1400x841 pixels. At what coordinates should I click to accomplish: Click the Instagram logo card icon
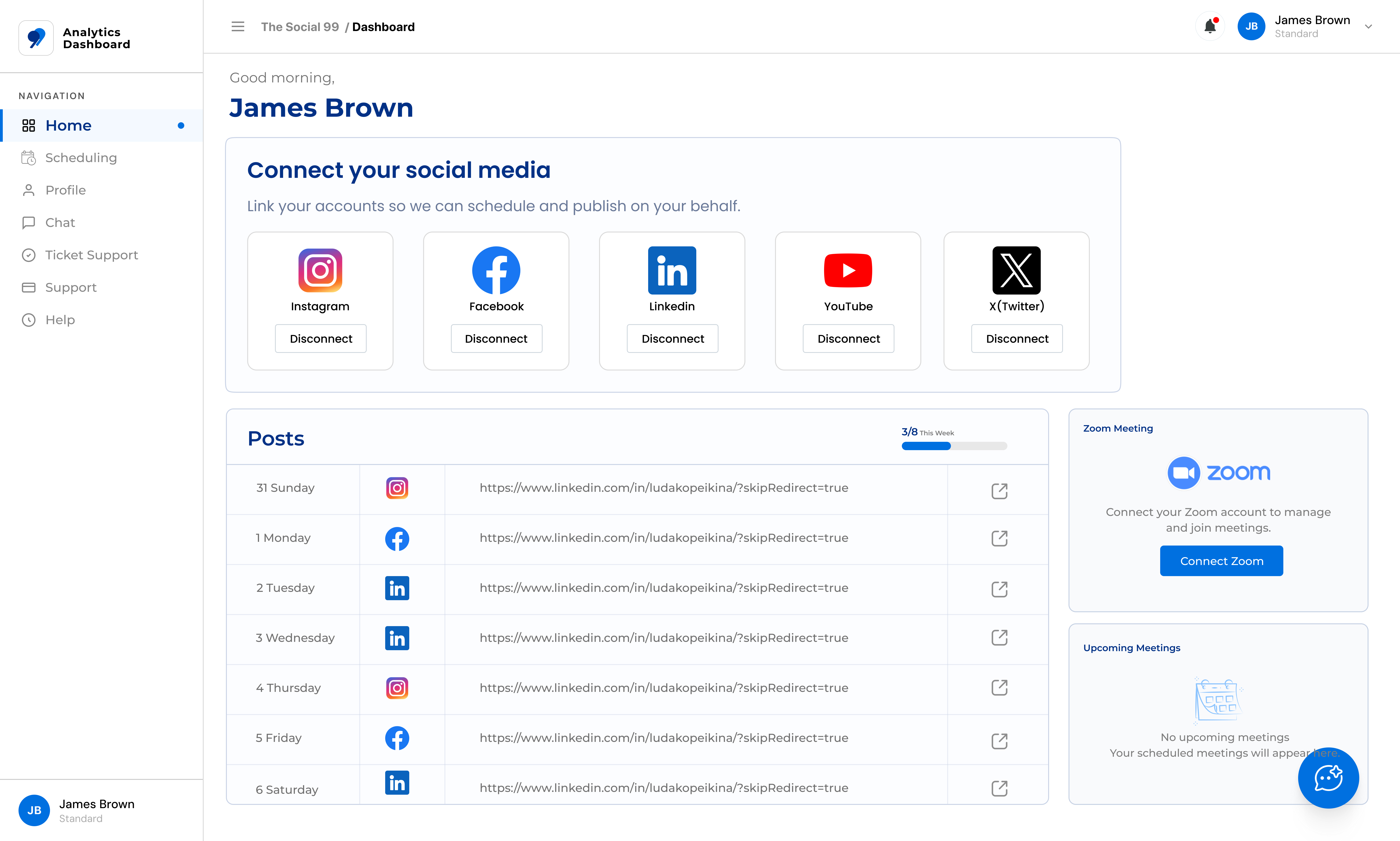tap(320, 270)
